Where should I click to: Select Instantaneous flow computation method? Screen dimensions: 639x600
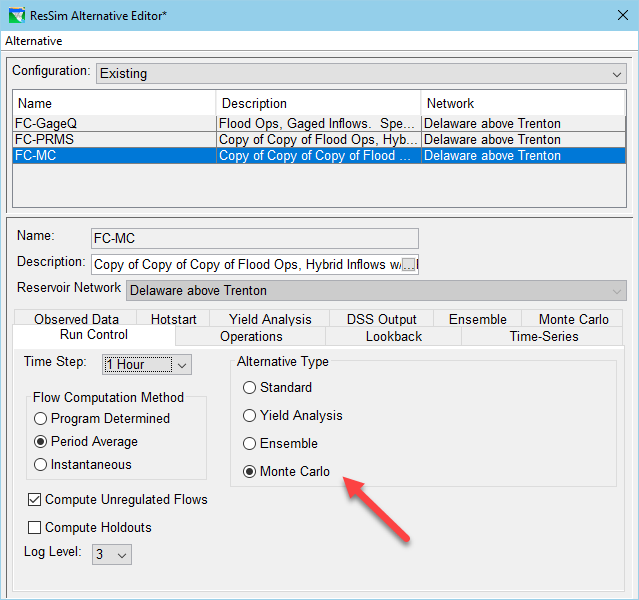[x=41, y=464]
